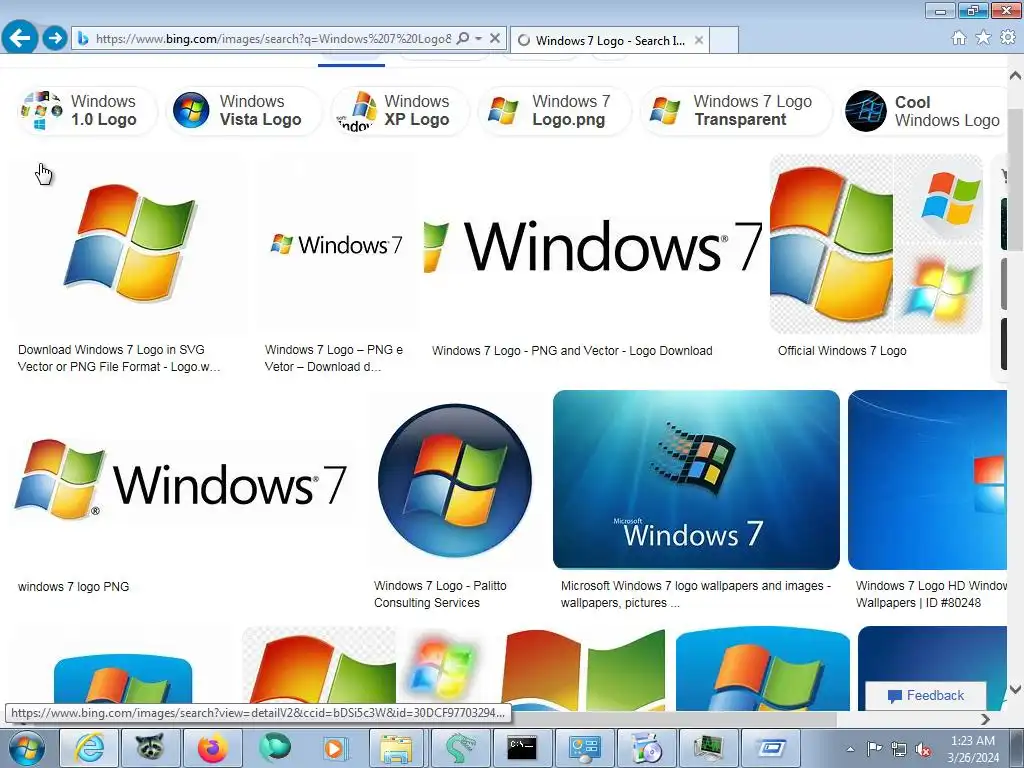Show hidden system tray icons
1024x768 pixels.
pyautogui.click(x=850, y=749)
